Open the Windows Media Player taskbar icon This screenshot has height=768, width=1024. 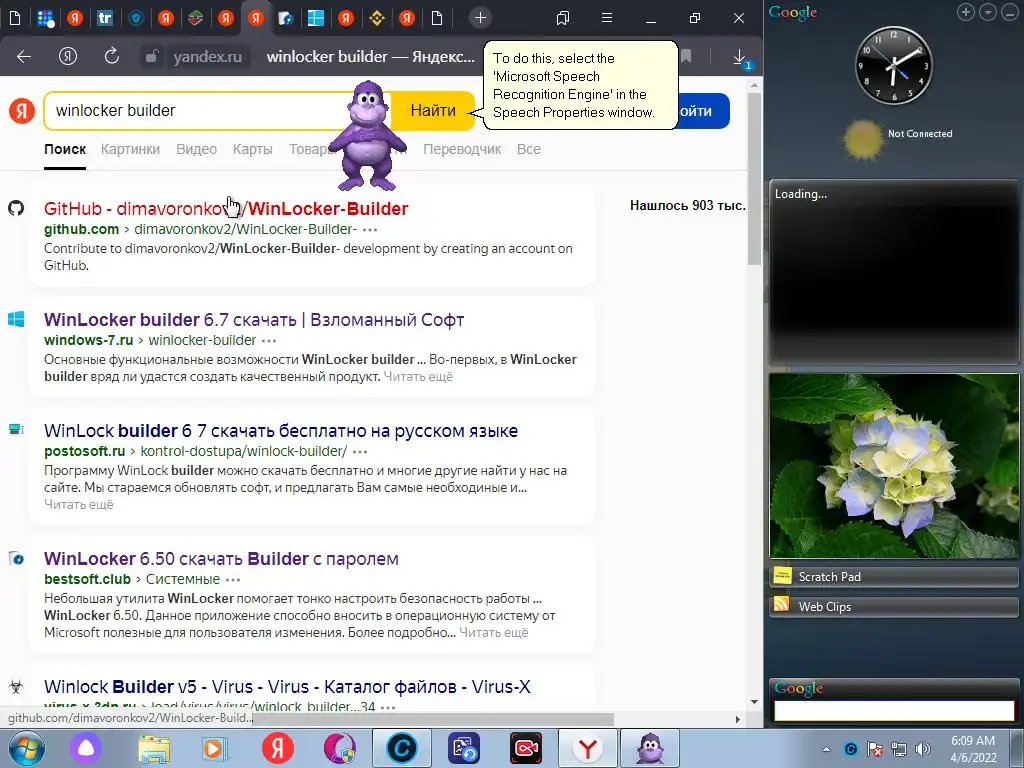click(x=214, y=748)
